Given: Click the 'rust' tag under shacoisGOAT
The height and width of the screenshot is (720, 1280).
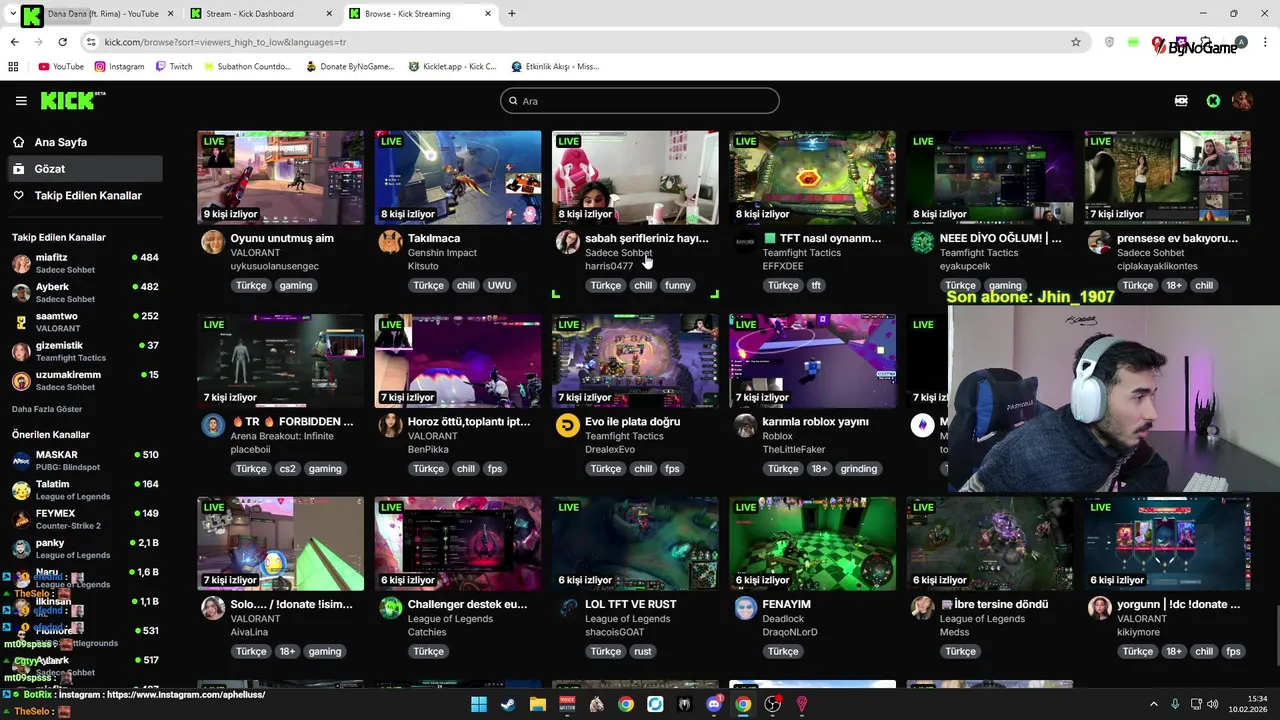Looking at the screenshot, I should (x=643, y=651).
